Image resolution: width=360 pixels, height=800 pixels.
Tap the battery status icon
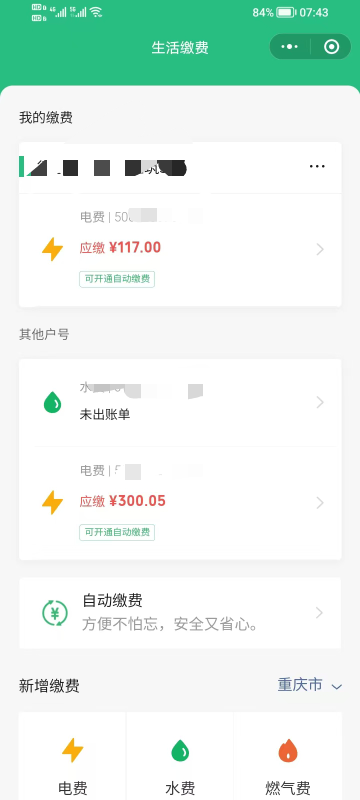tap(286, 12)
